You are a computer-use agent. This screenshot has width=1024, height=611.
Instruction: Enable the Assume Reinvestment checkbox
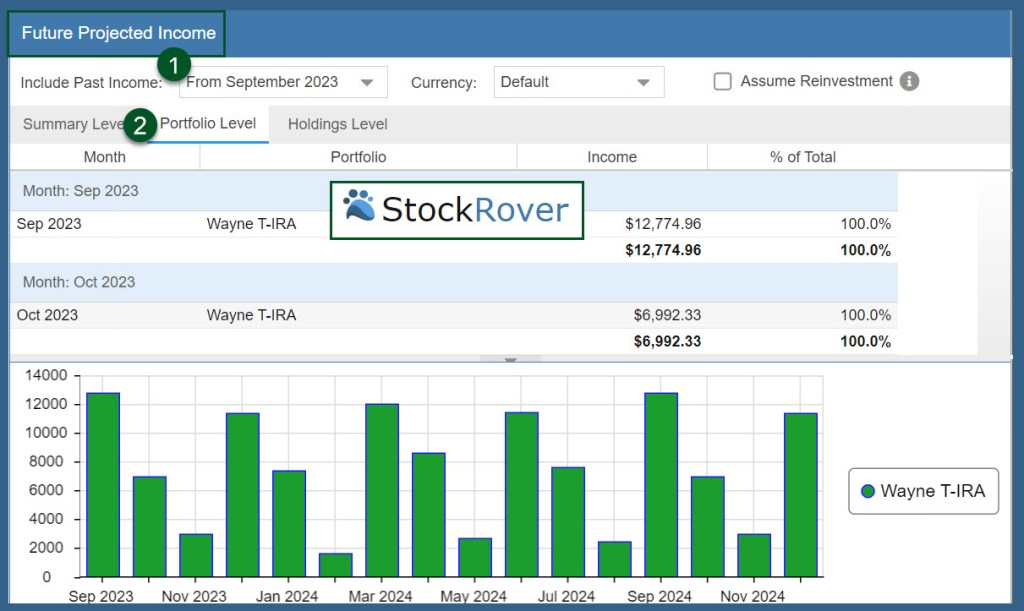(x=722, y=82)
